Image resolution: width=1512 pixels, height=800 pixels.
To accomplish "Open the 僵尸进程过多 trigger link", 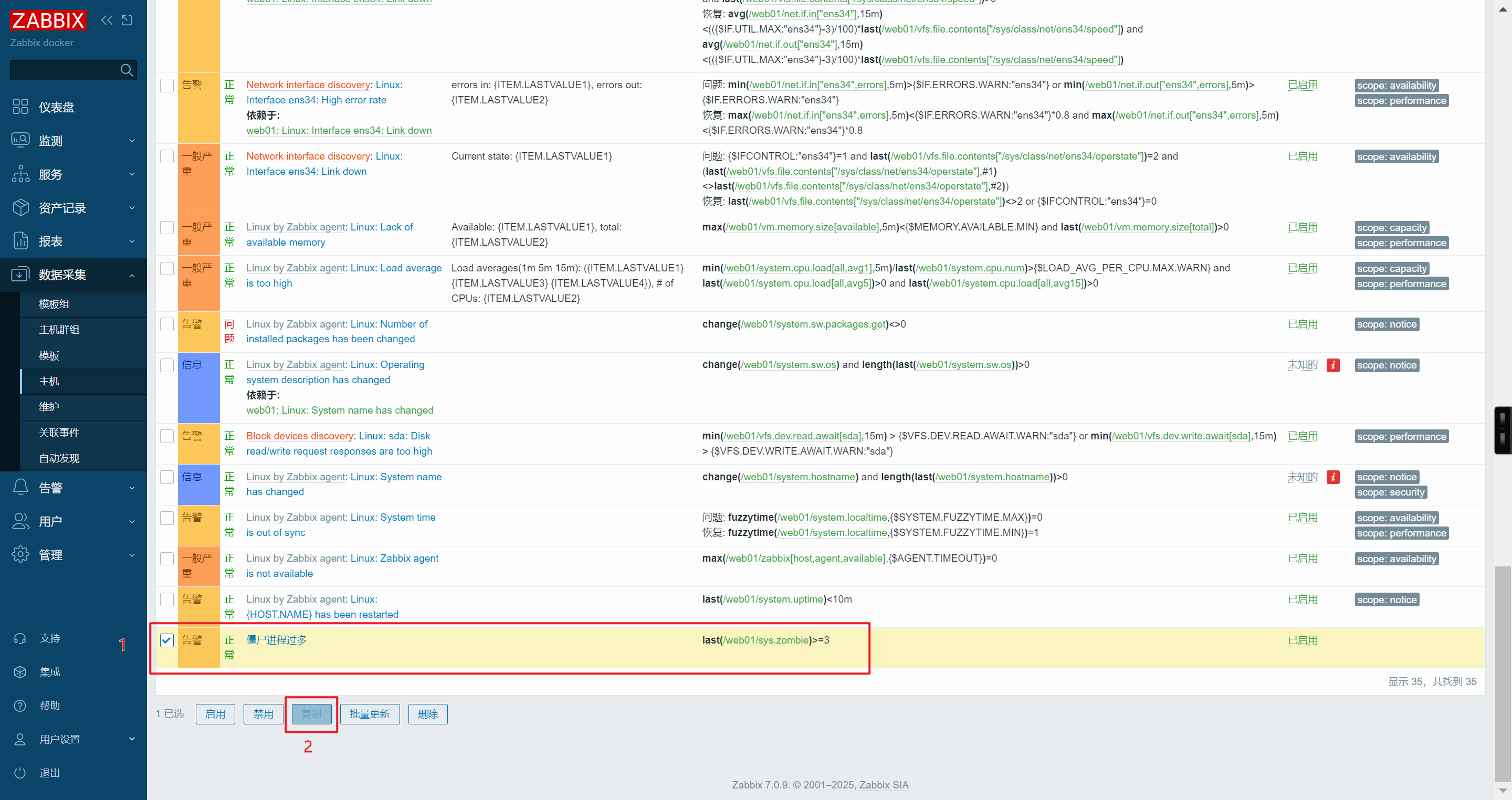I will (277, 640).
